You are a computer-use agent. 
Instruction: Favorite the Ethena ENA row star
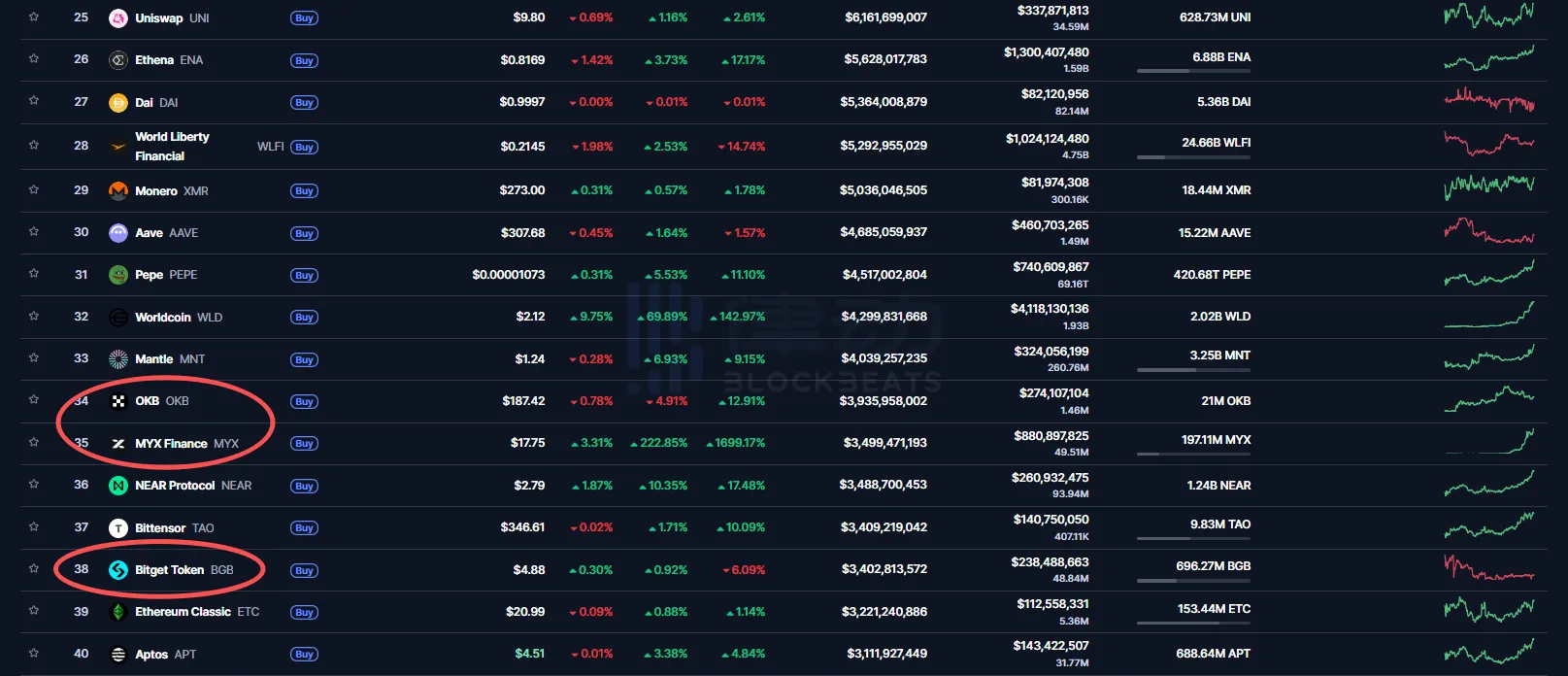tap(33, 59)
